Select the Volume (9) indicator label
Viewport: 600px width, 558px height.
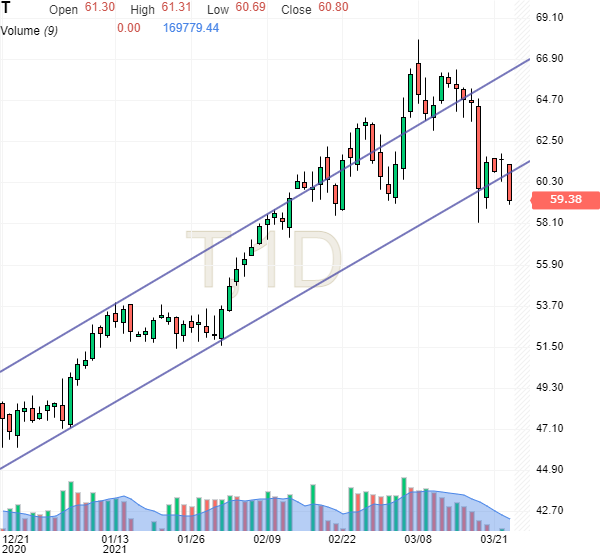(28, 29)
